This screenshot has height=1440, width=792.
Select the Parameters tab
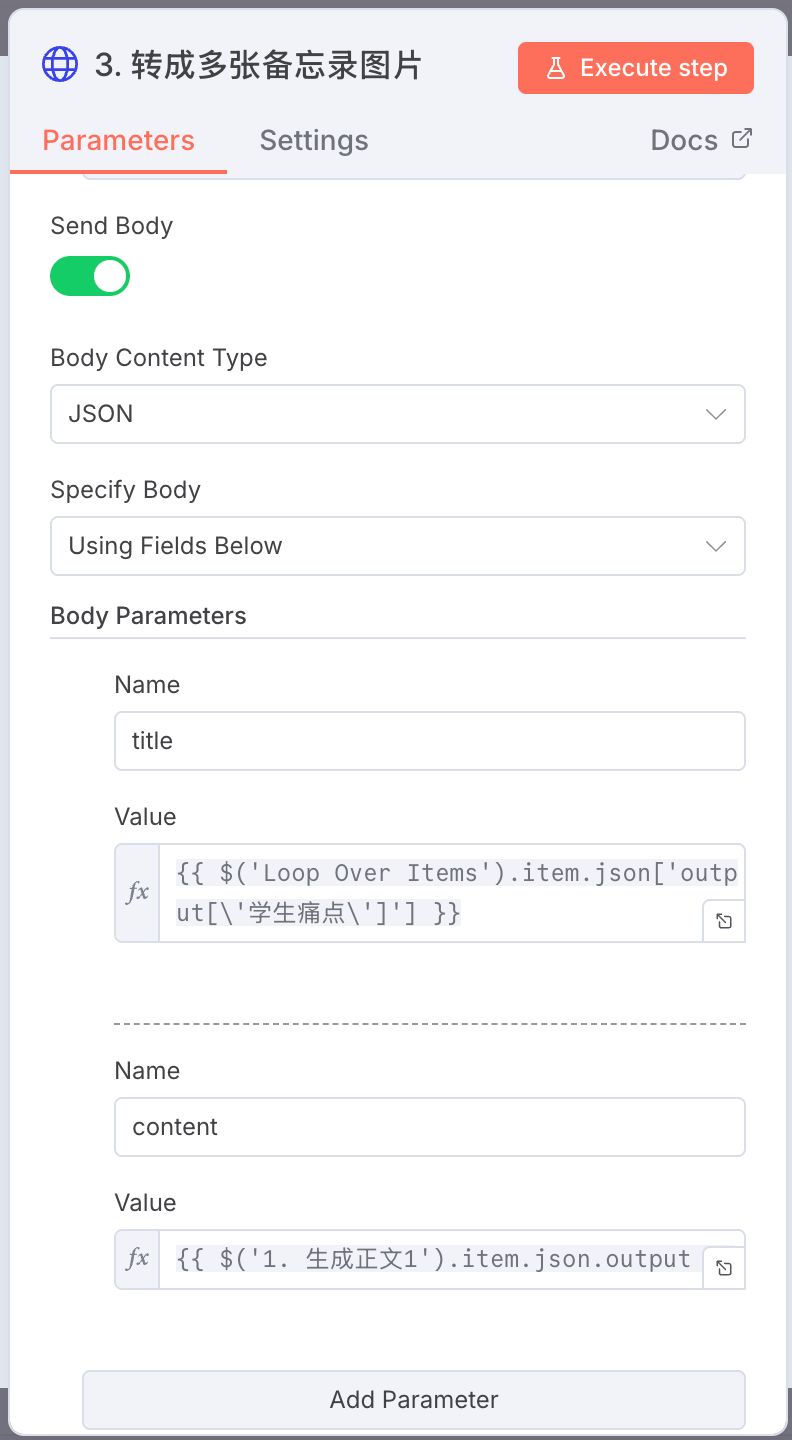[118, 140]
